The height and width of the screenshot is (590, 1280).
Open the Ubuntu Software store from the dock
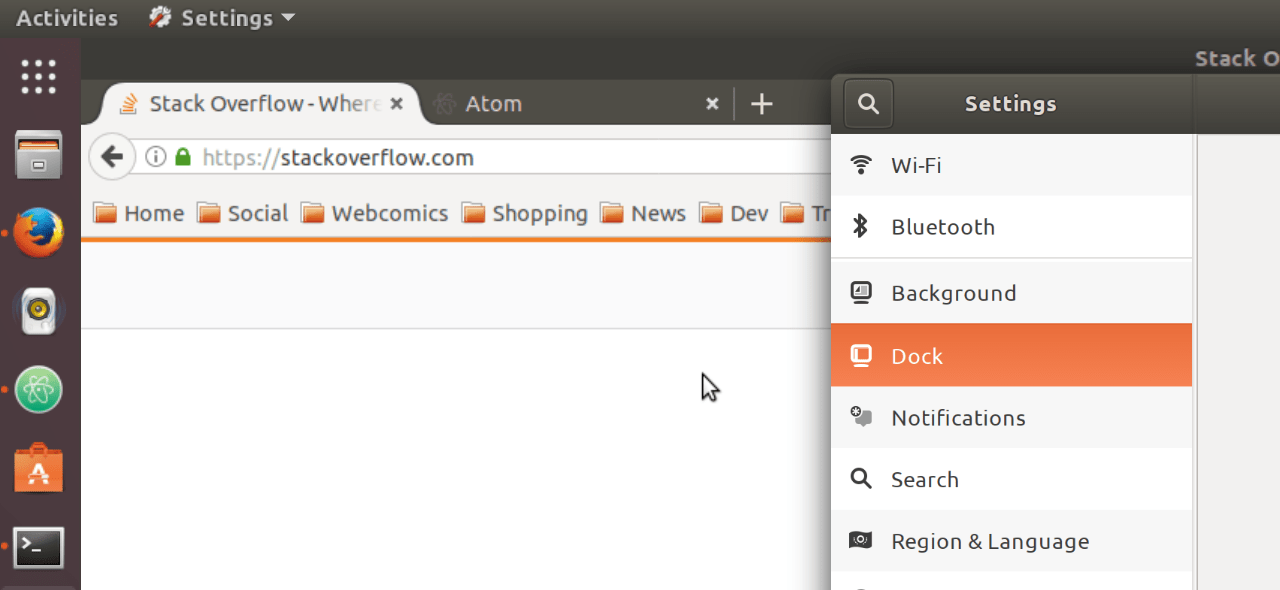pos(38,466)
